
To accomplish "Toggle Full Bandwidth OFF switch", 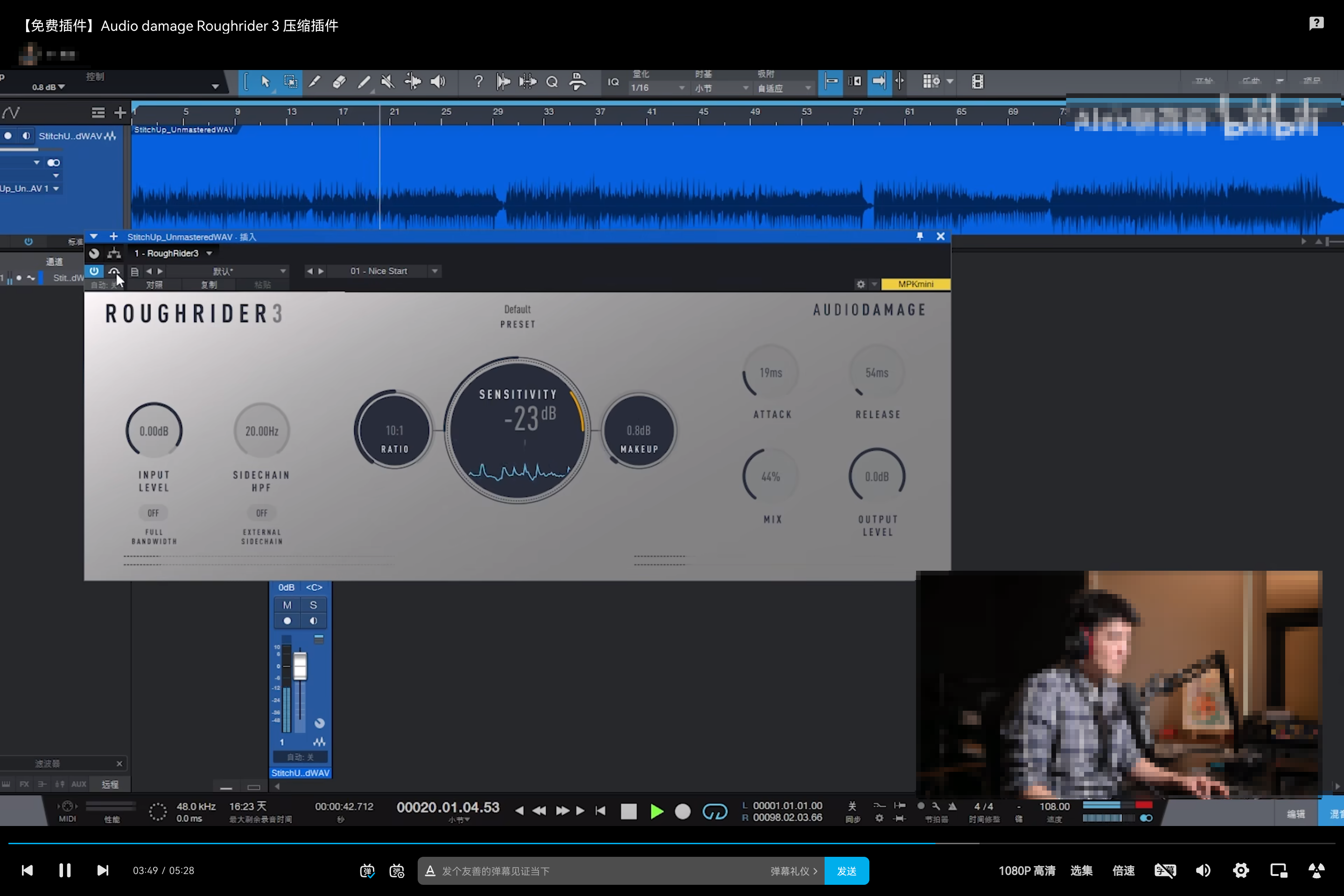I will click(x=153, y=513).
